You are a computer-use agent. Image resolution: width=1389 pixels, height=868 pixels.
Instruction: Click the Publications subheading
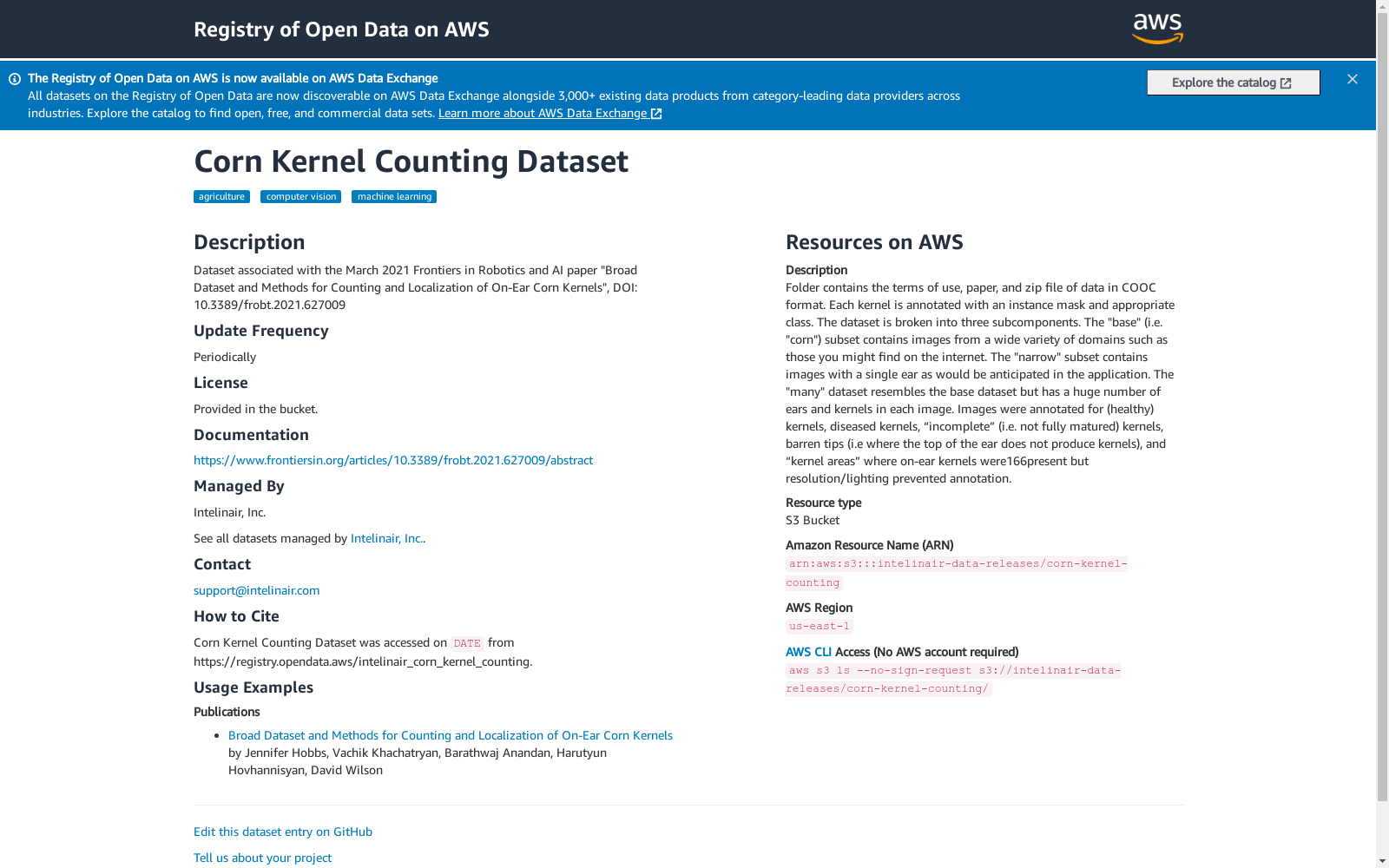227,712
